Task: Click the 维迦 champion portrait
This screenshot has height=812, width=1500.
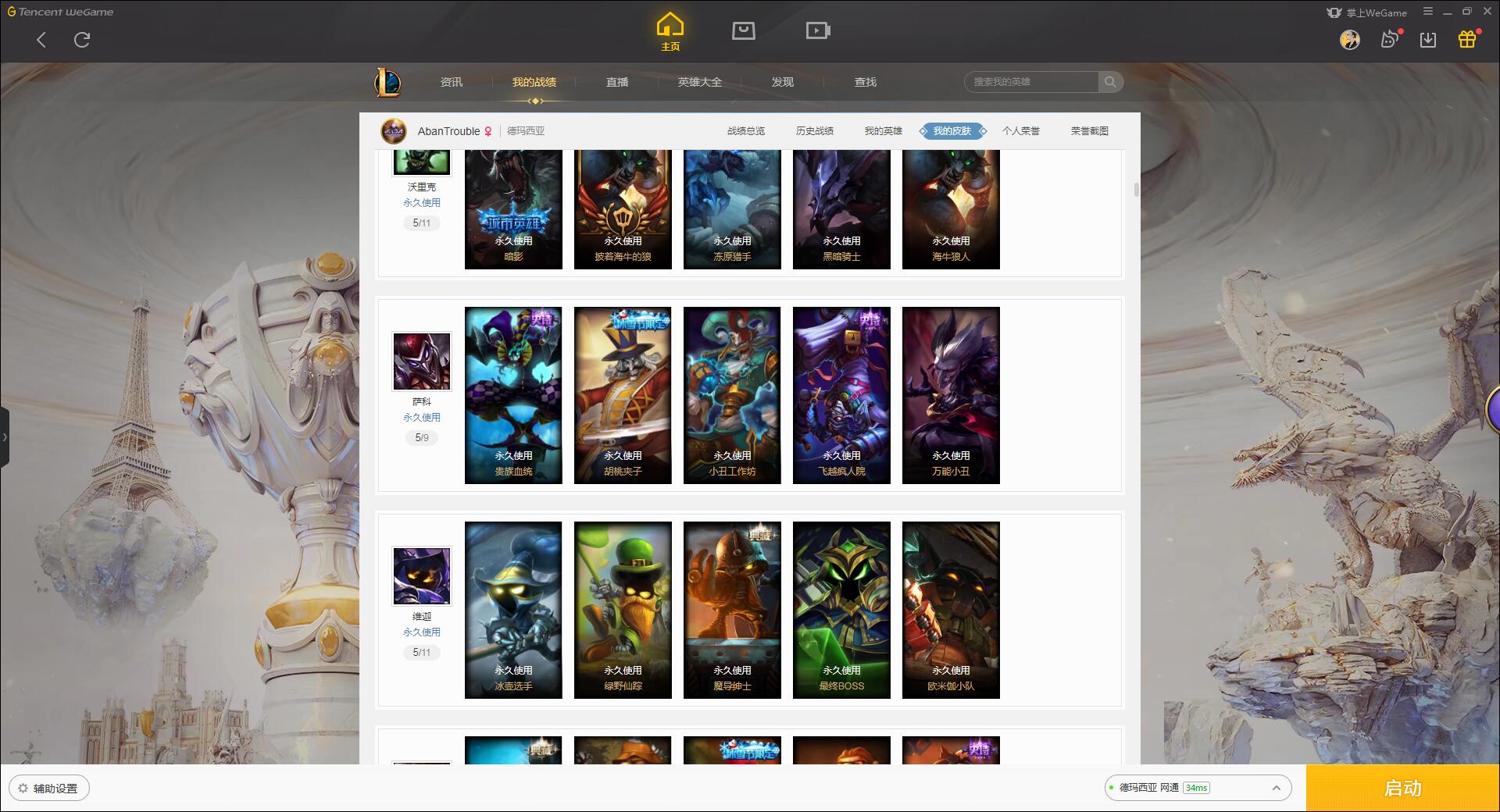Action: (422, 576)
